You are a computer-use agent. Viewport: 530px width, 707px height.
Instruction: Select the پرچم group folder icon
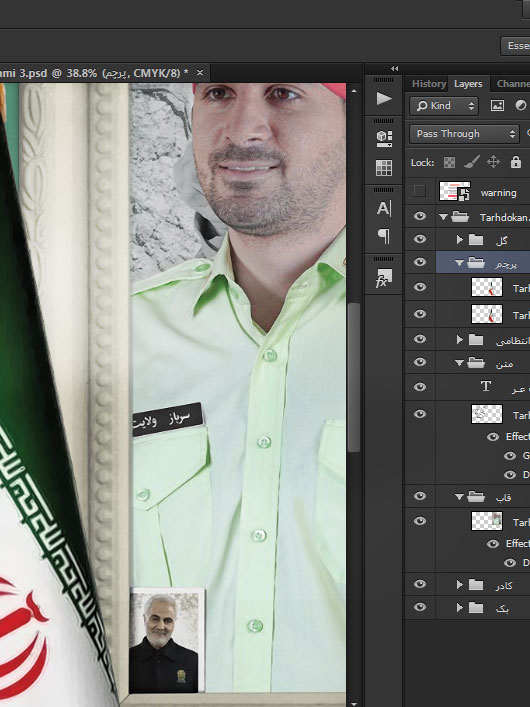tap(476, 262)
